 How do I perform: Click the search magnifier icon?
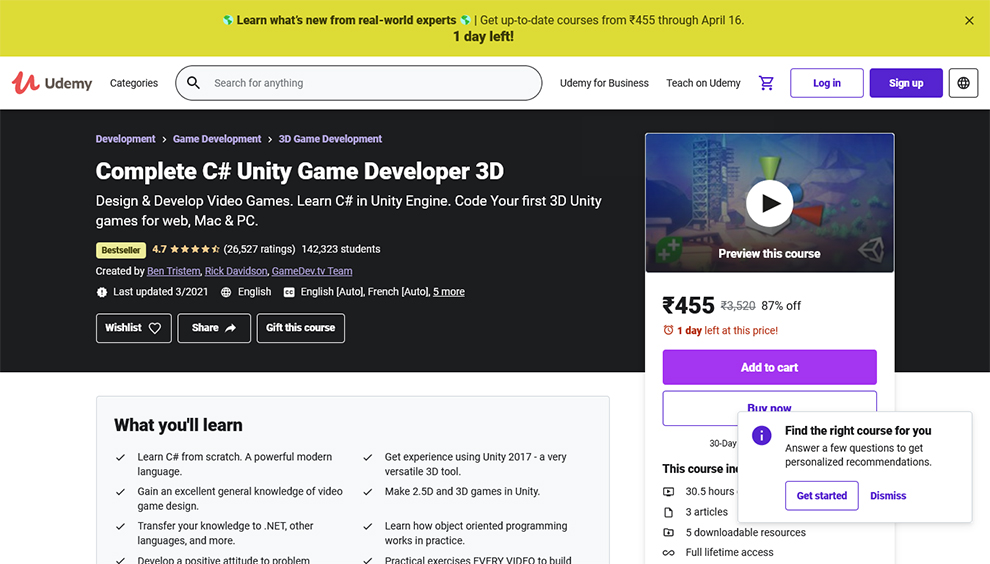[193, 83]
